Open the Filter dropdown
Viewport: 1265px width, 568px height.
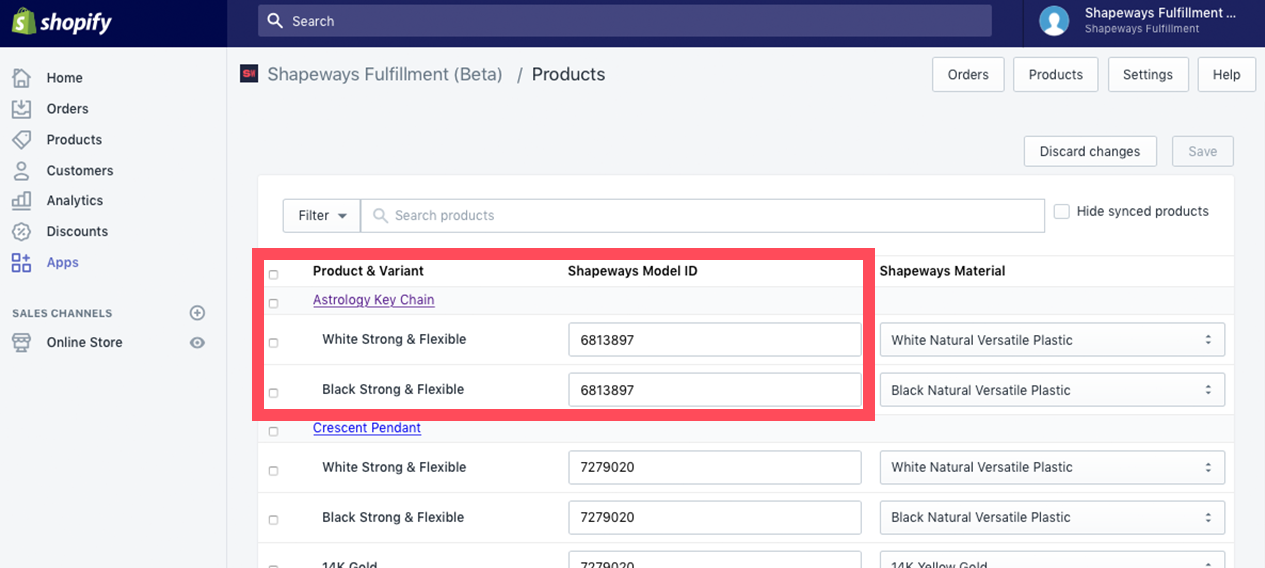(x=322, y=215)
